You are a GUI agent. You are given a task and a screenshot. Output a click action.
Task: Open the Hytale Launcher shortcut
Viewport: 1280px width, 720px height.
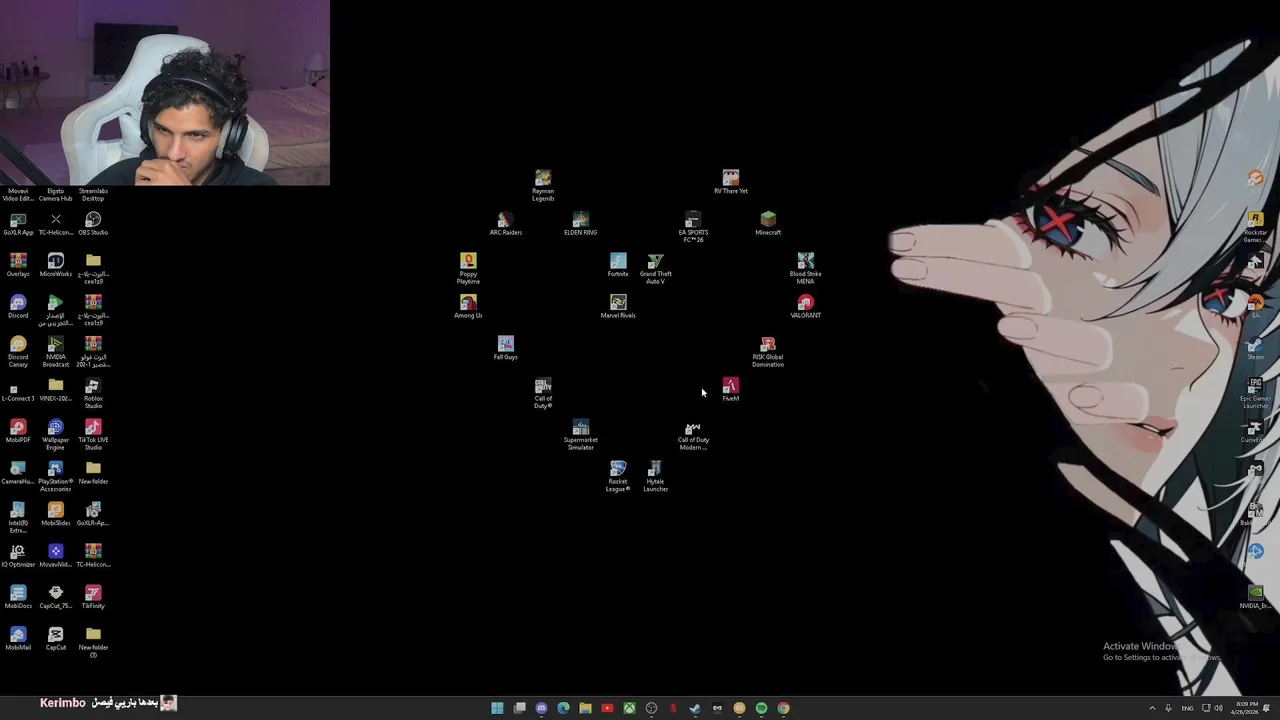pos(656,476)
